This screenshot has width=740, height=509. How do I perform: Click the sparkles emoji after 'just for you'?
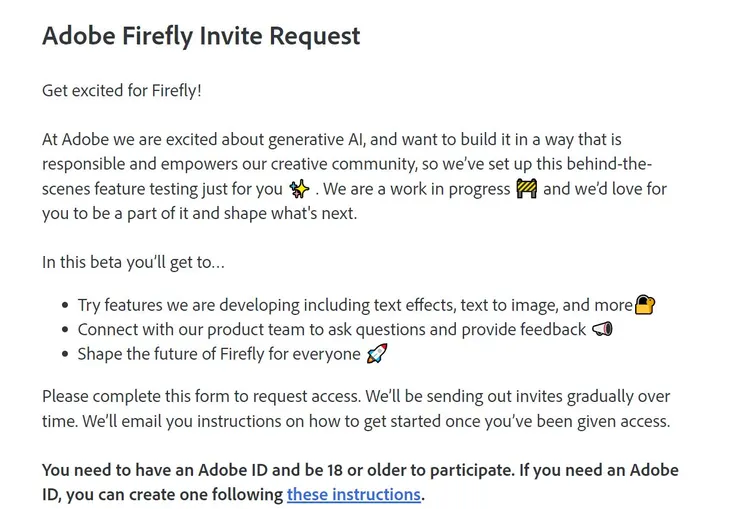click(x=298, y=189)
